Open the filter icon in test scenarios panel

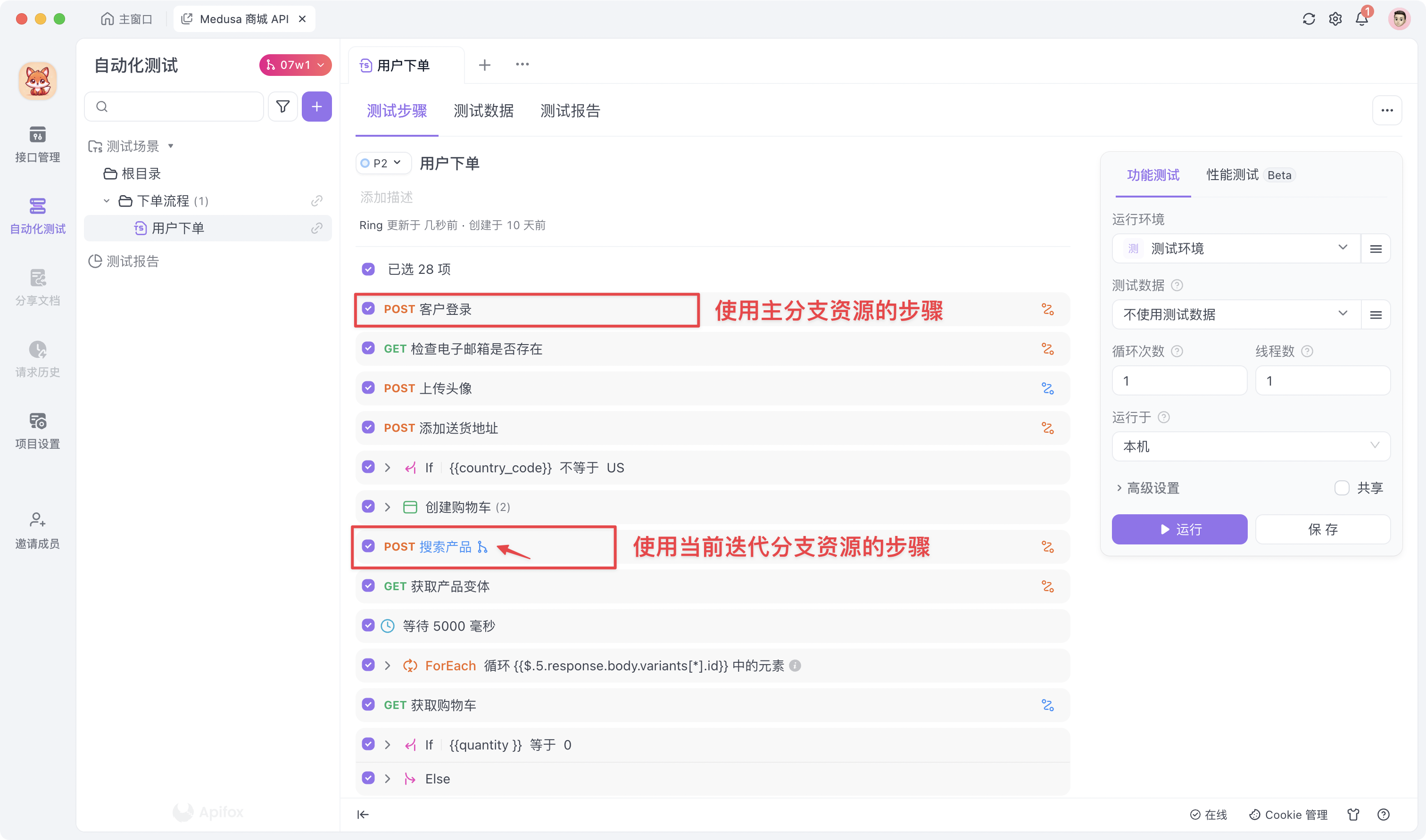point(283,107)
